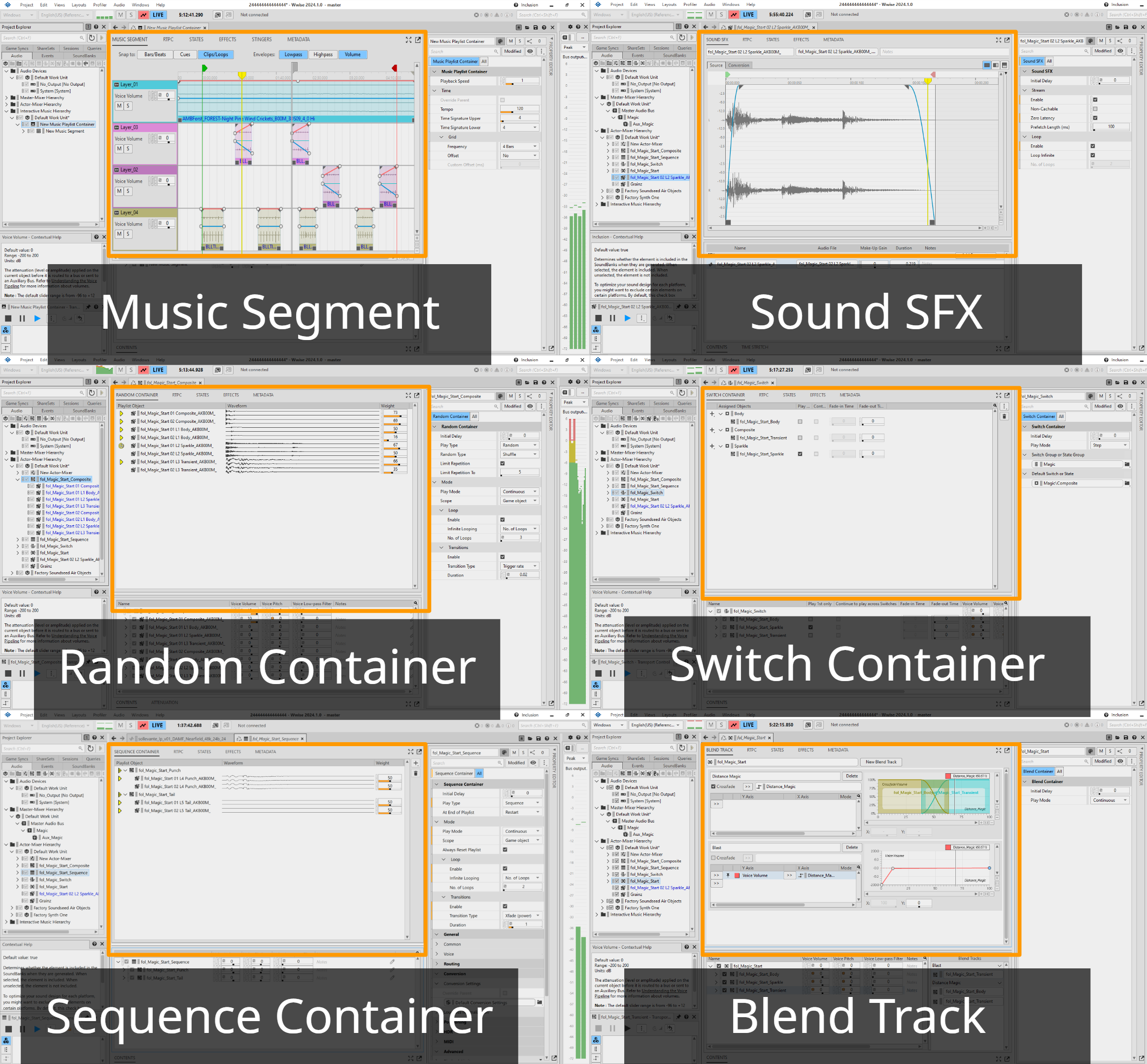Solo the Layer_04 music track
This screenshot has height=1064, width=1147.
point(128,234)
